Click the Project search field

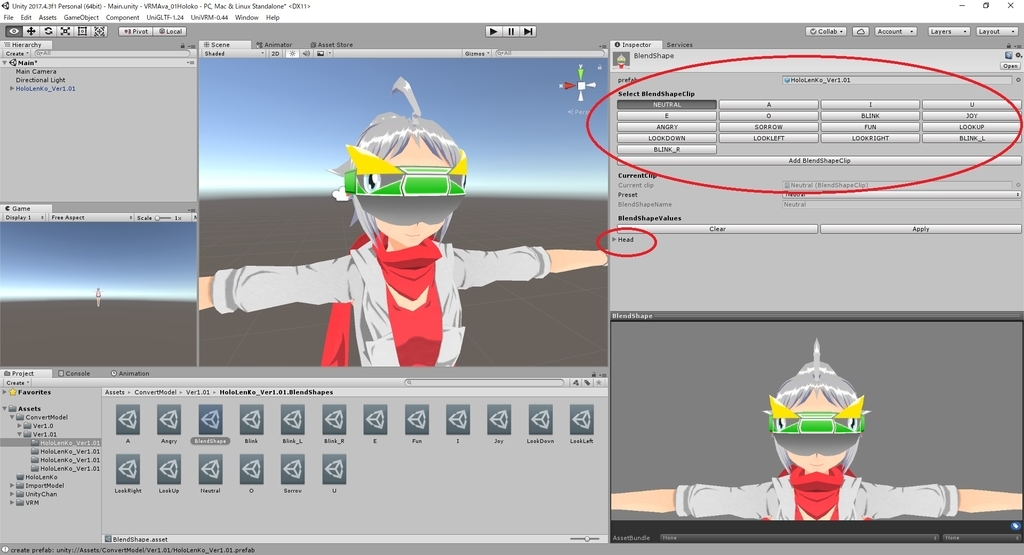(484, 383)
